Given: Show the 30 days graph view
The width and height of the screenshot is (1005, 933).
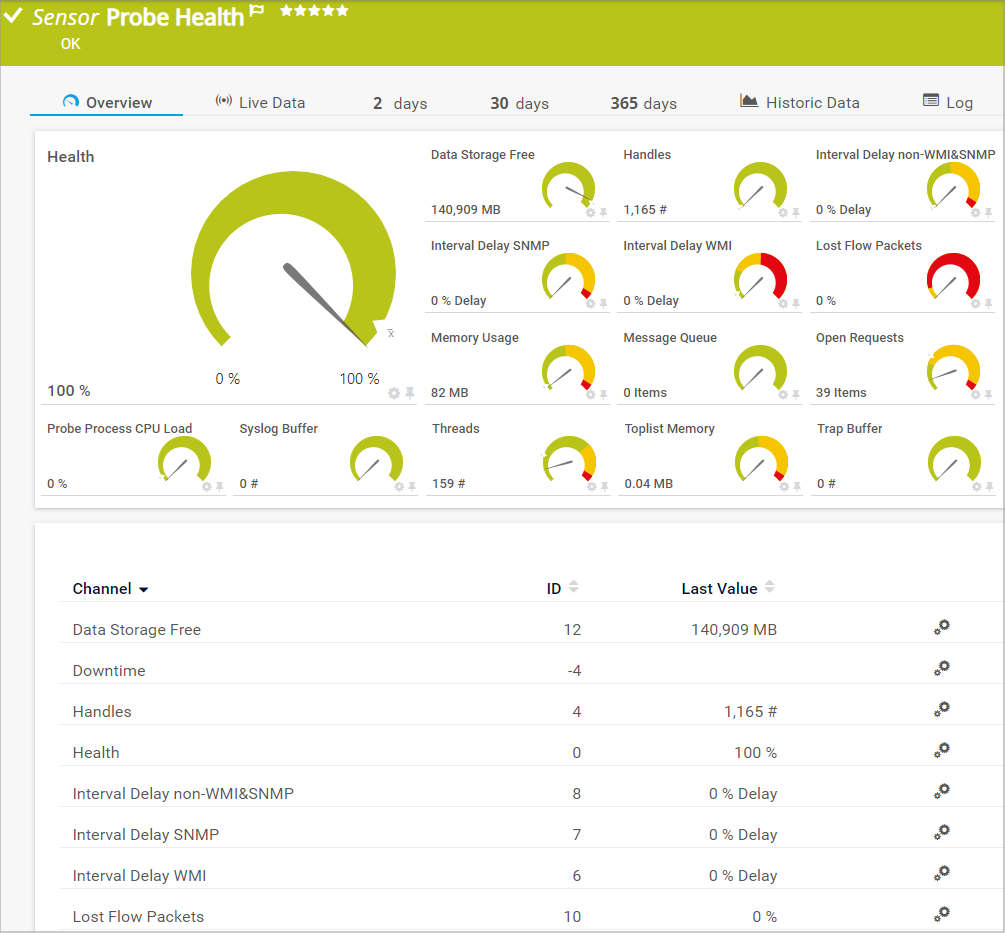Looking at the screenshot, I should (519, 104).
